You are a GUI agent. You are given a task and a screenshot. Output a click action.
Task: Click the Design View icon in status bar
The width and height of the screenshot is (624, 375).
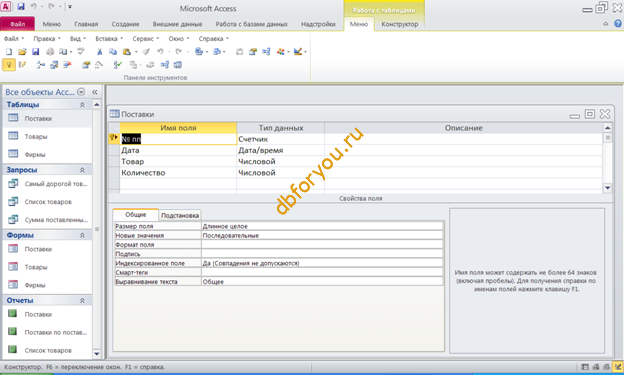[x=618, y=367]
